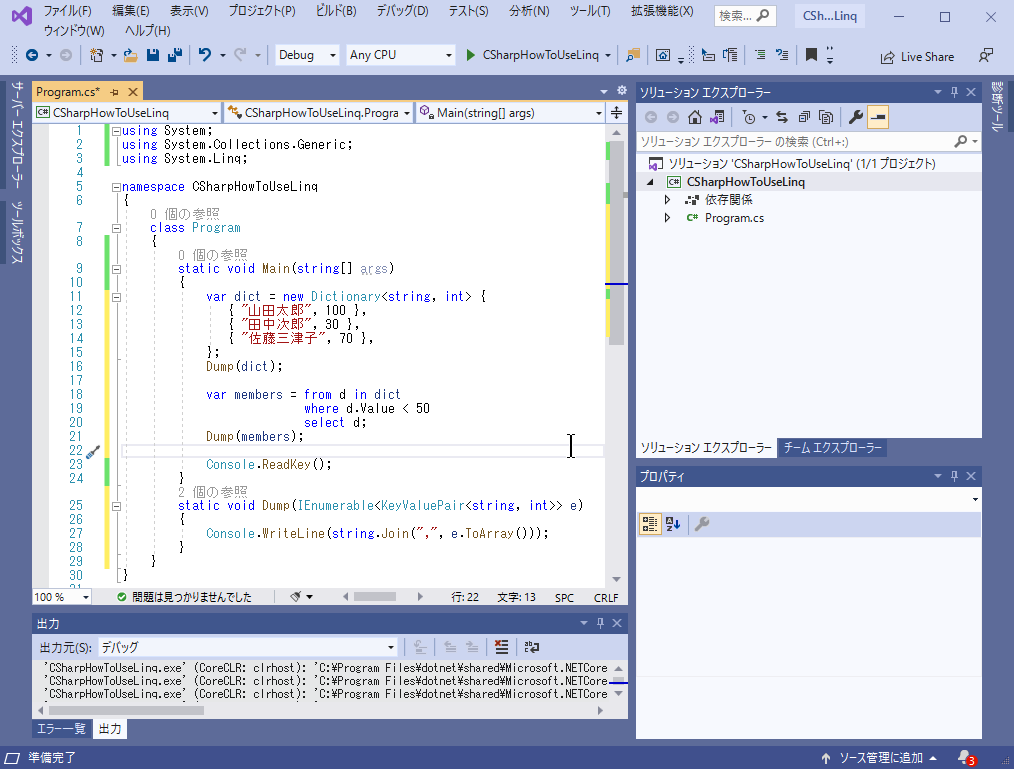The height and width of the screenshot is (769, 1014).
Task: Open the output source デバッグ dropdown
Action: pyautogui.click(x=247, y=647)
